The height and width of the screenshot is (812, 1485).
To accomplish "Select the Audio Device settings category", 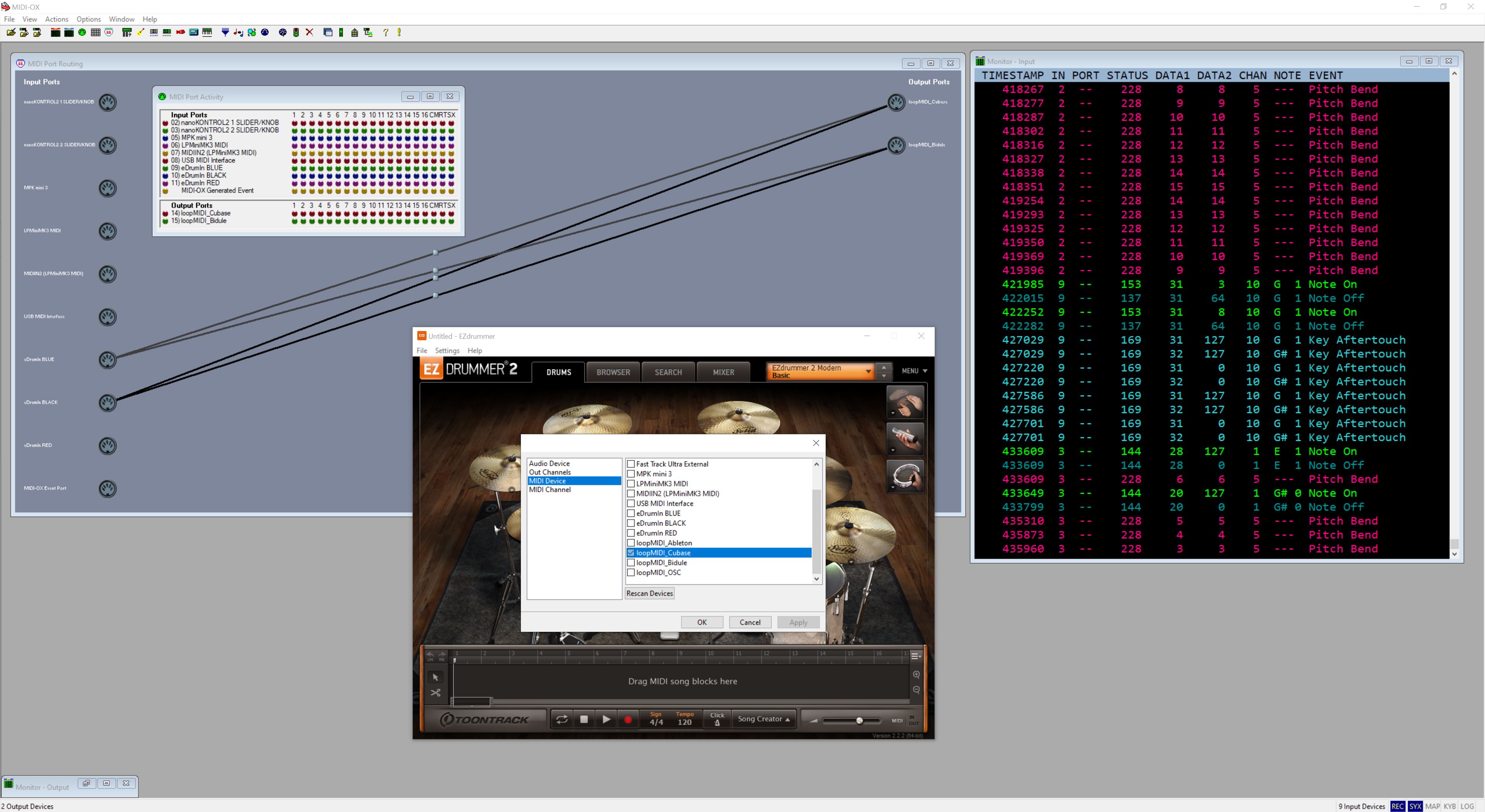I will (549, 463).
